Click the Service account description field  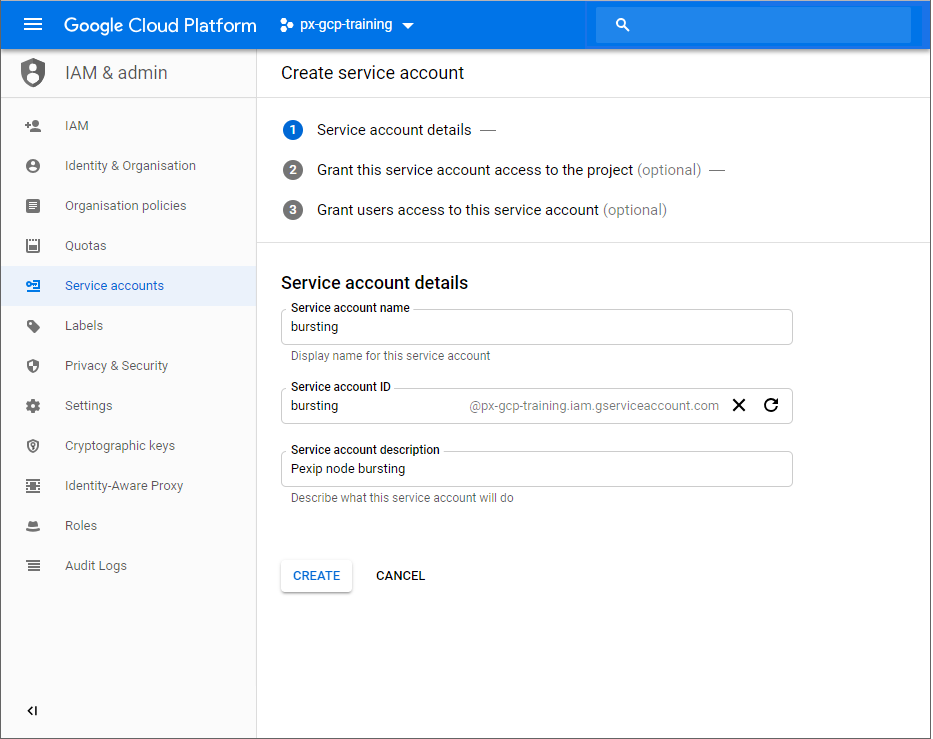click(536, 469)
